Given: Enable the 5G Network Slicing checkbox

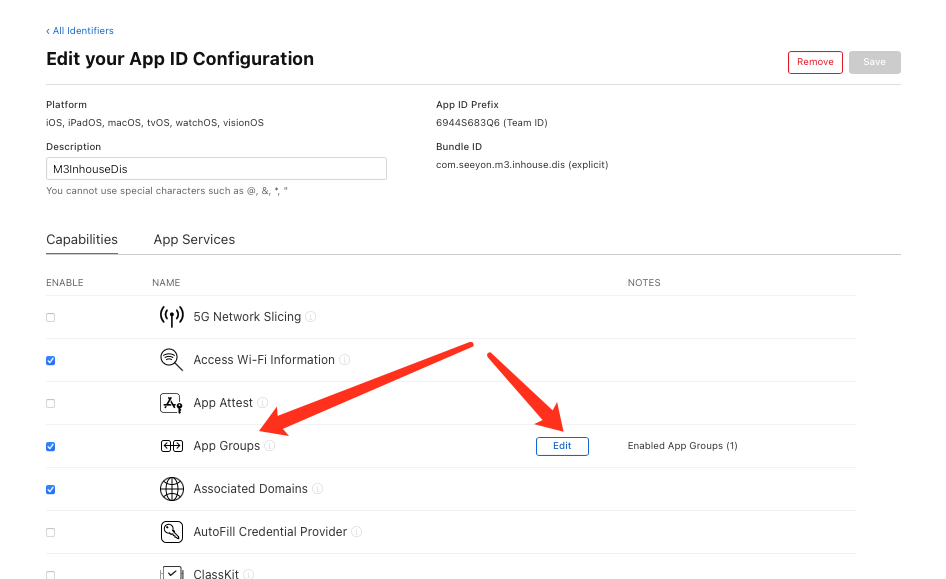Looking at the screenshot, I should (51, 317).
